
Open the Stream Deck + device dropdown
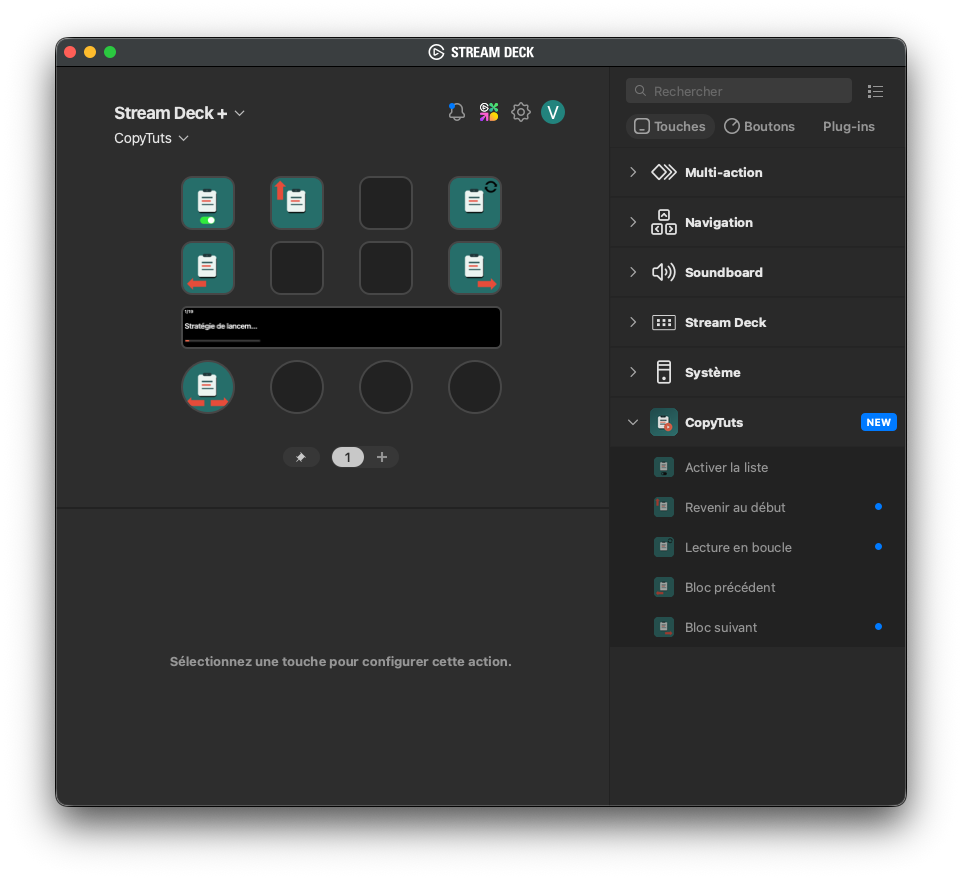pos(179,113)
